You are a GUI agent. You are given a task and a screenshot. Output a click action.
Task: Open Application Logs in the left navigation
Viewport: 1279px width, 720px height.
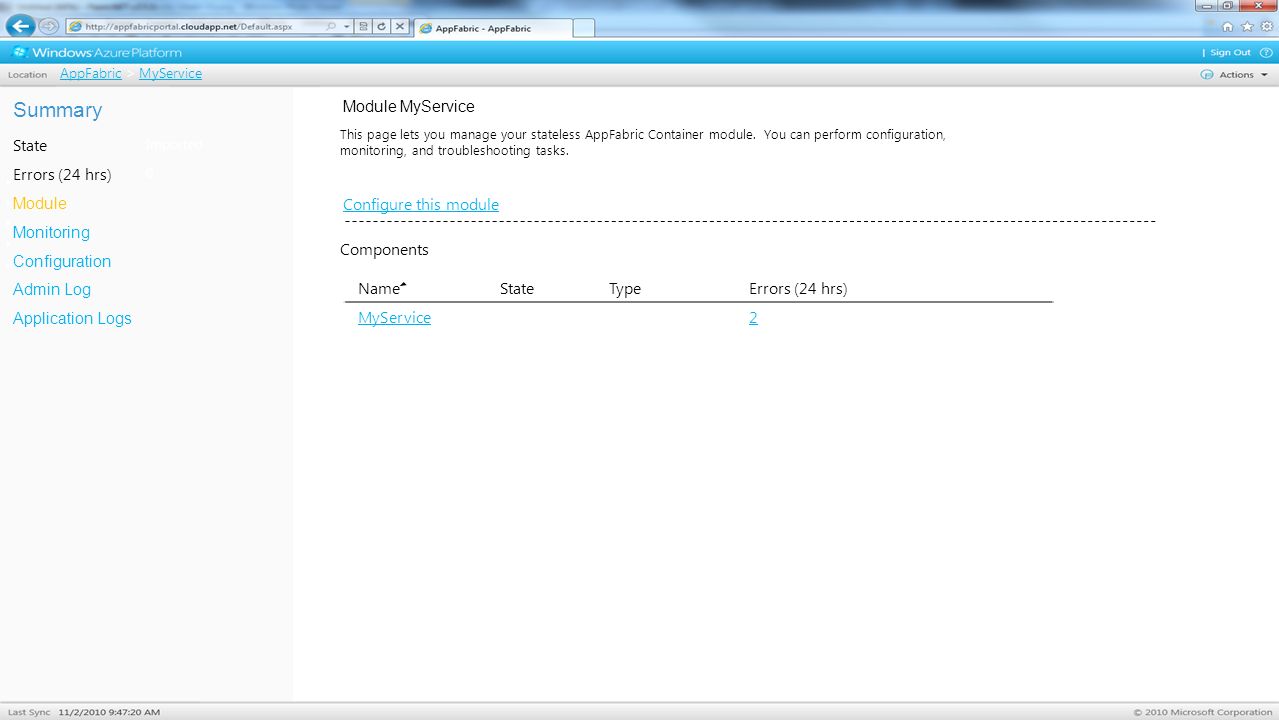click(x=72, y=318)
